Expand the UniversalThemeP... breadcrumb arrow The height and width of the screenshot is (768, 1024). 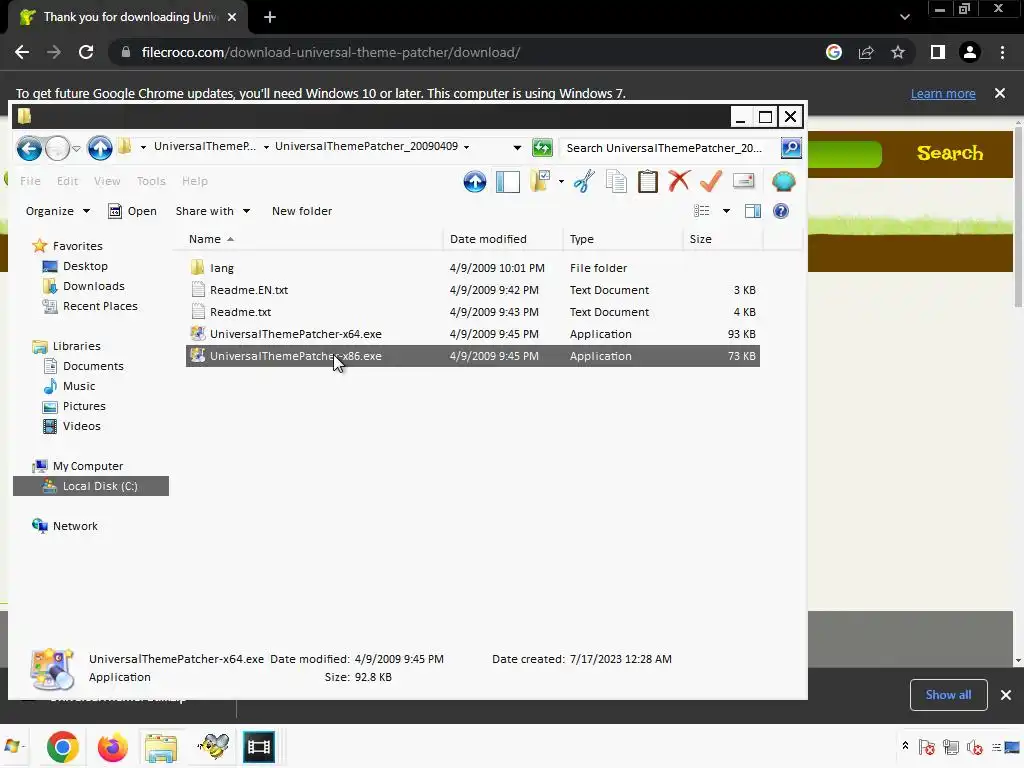tap(266, 147)
